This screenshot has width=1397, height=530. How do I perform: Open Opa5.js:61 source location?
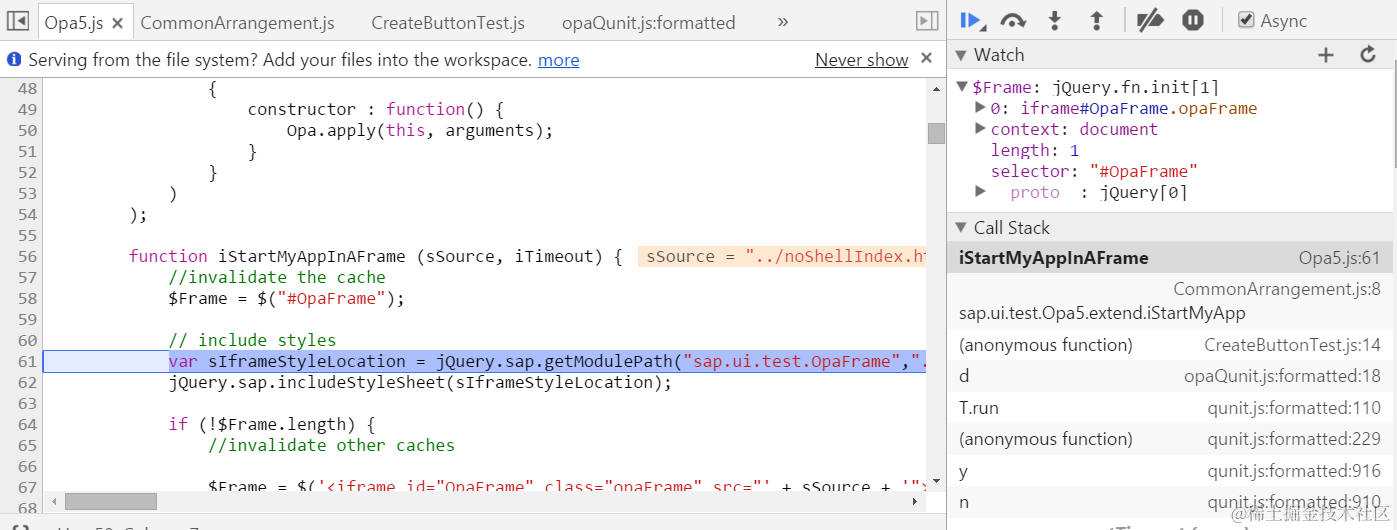(x=1339, y=258)
